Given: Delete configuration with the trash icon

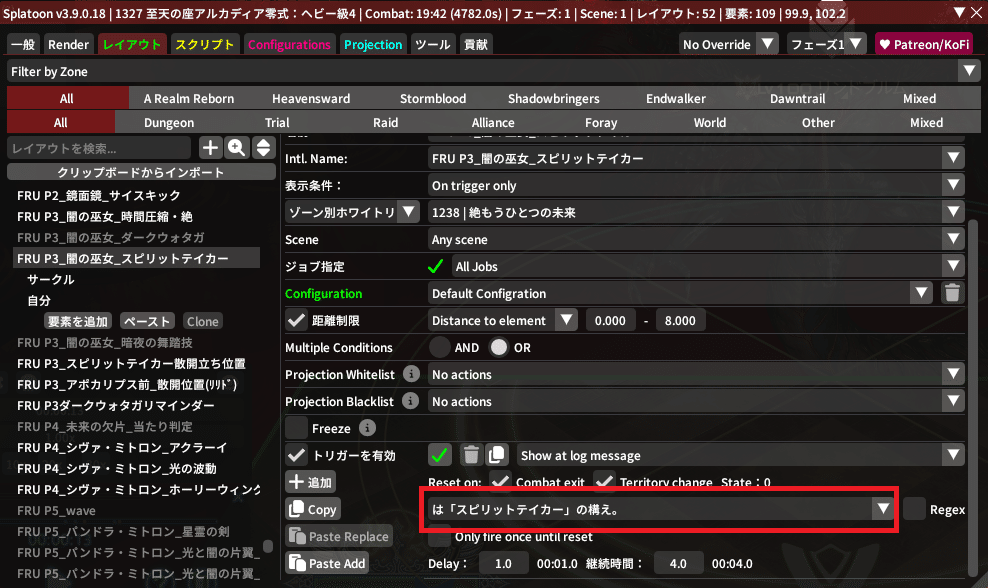Looking at the screenshot, I should tap(952, 294).
